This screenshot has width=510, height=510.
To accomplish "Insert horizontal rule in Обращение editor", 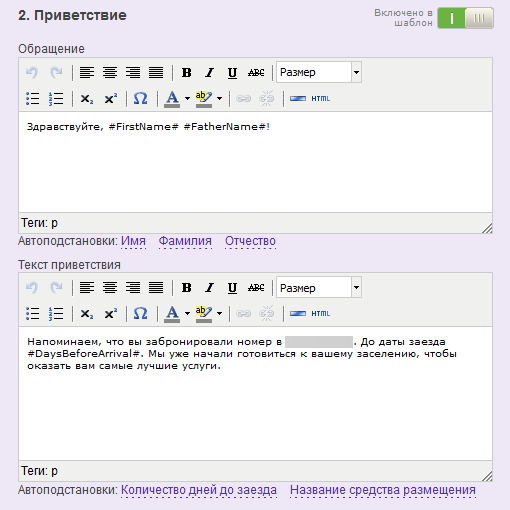I will click(x=298, y=98).
